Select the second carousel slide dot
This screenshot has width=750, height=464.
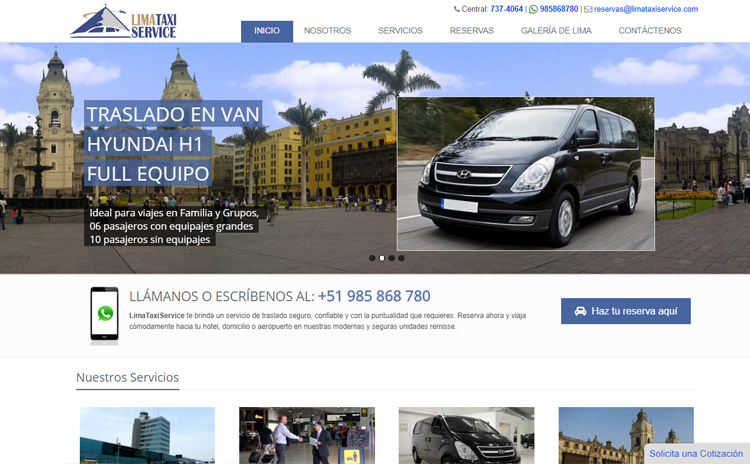click(x=382, y=258)
